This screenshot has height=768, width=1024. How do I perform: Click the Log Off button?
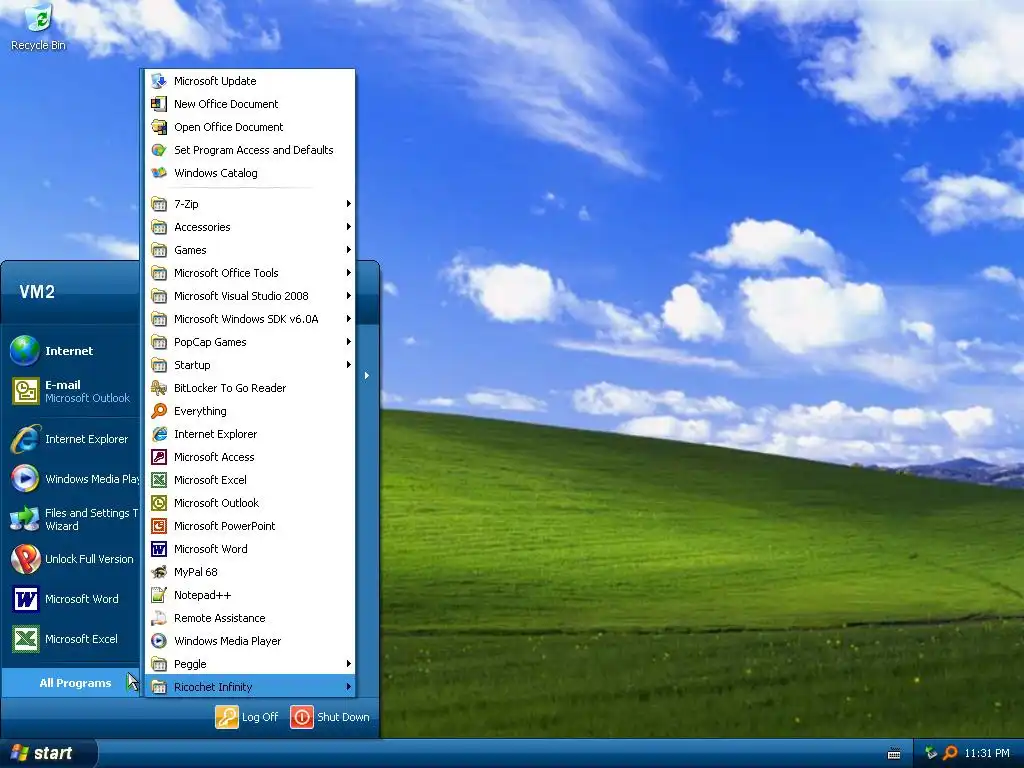tap(247, 717)
